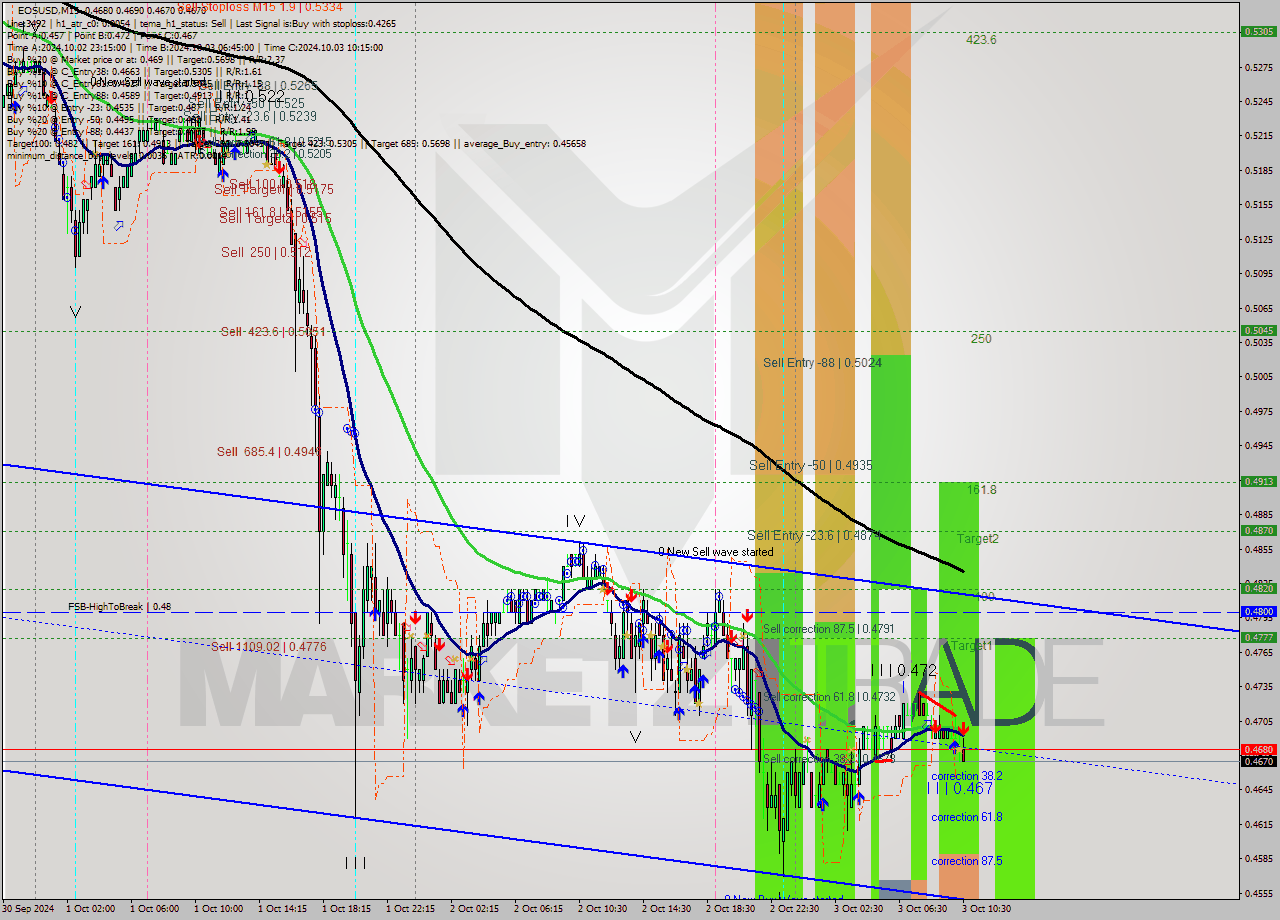Select the blue 0.4800 price tag on axis
Image resolution: width=1280 pixels, height=920 pixels.
(1257, 611)
